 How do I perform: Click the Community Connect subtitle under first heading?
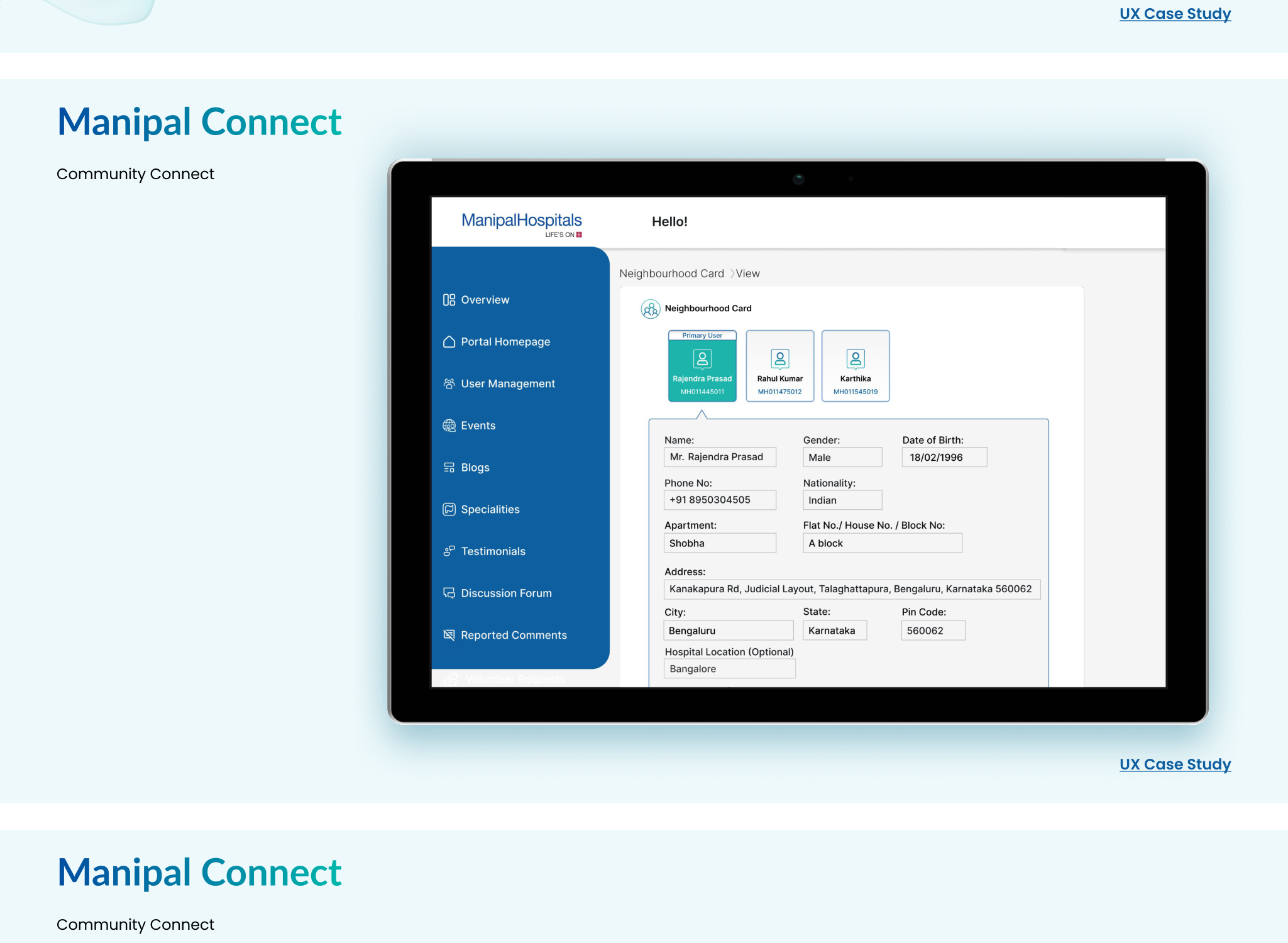[x=135, y=174]
